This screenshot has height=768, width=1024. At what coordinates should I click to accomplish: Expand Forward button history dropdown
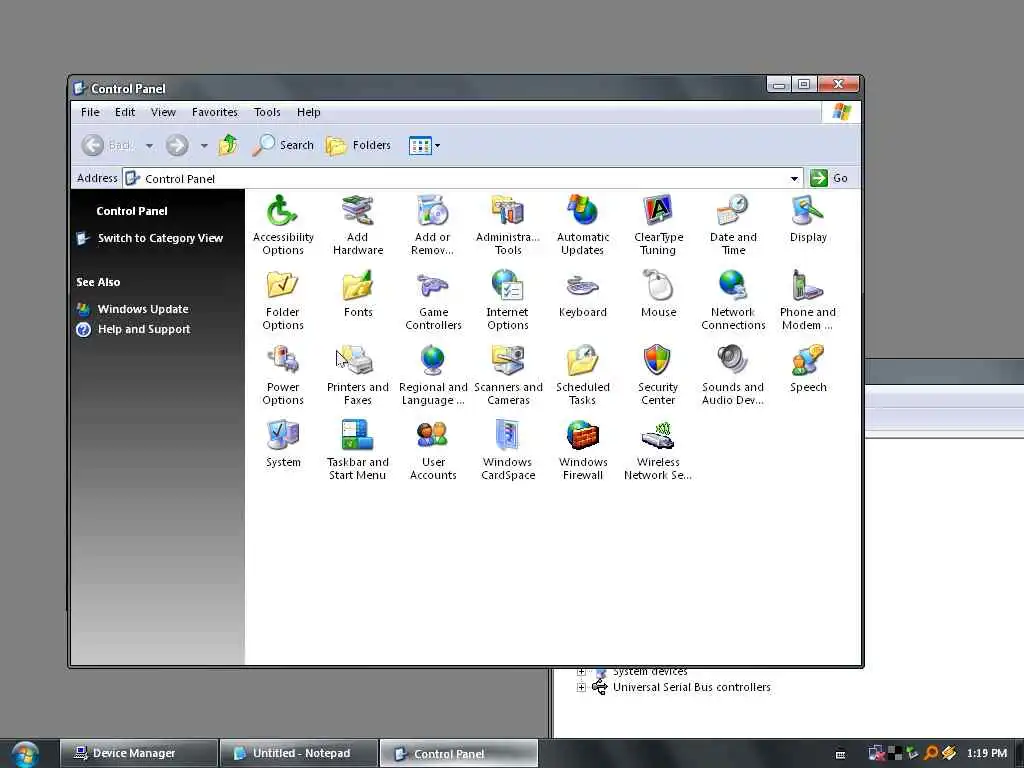point(204,146)
